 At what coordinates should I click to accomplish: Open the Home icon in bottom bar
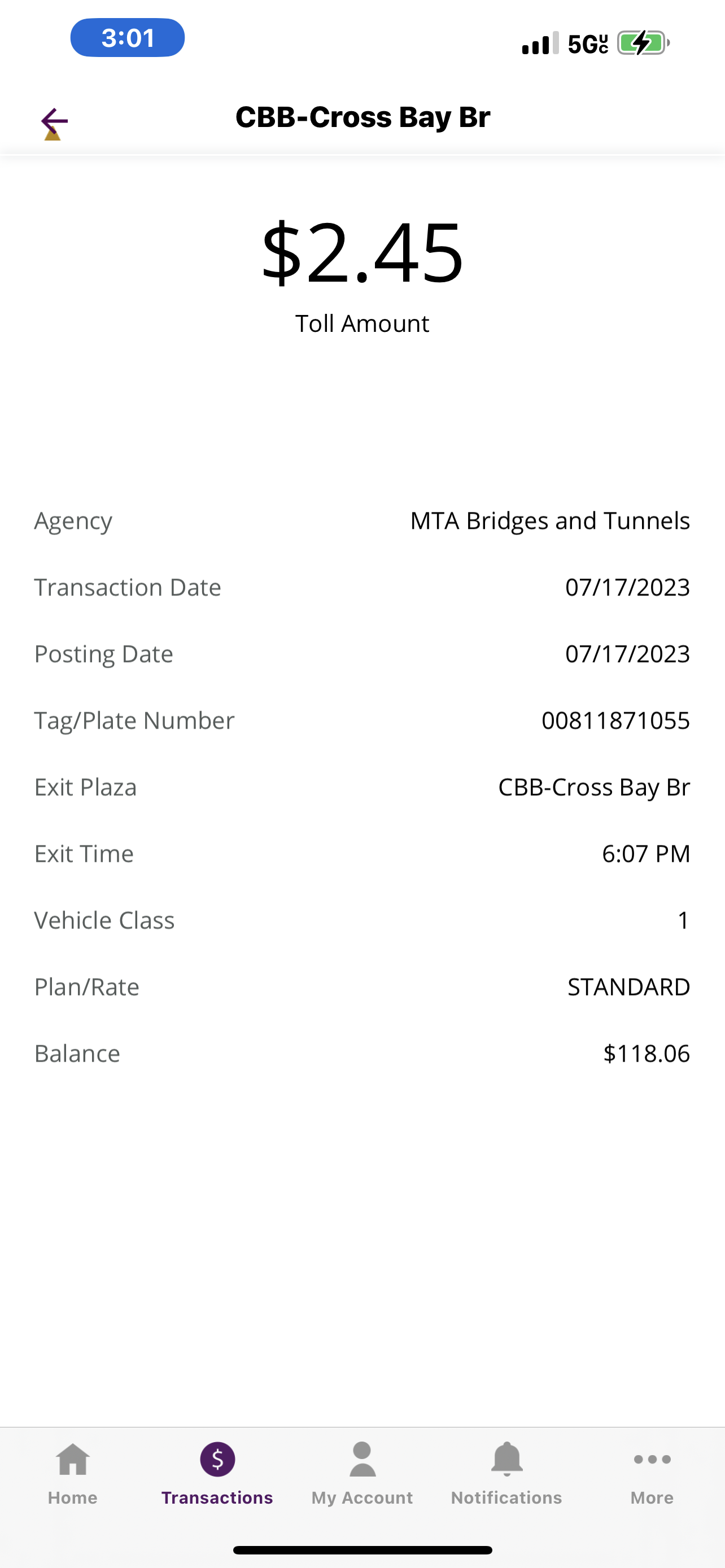(73, 1460)
